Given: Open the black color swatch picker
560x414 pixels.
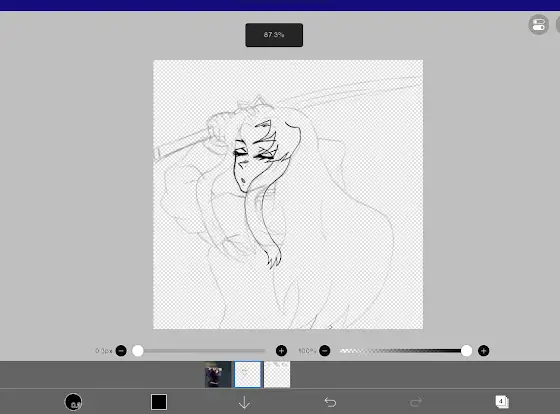Looking at the screenshot, I should pos(159,402).
